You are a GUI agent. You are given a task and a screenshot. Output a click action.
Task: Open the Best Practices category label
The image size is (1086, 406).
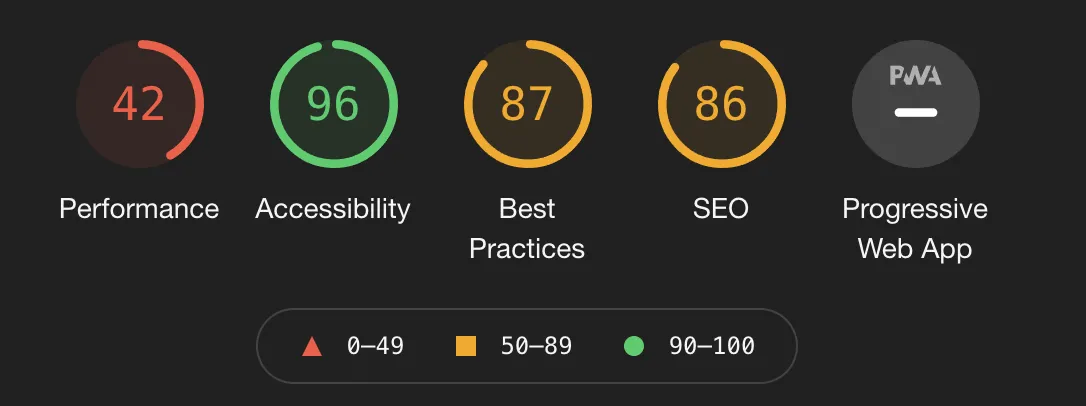click(x=527, y=228)
